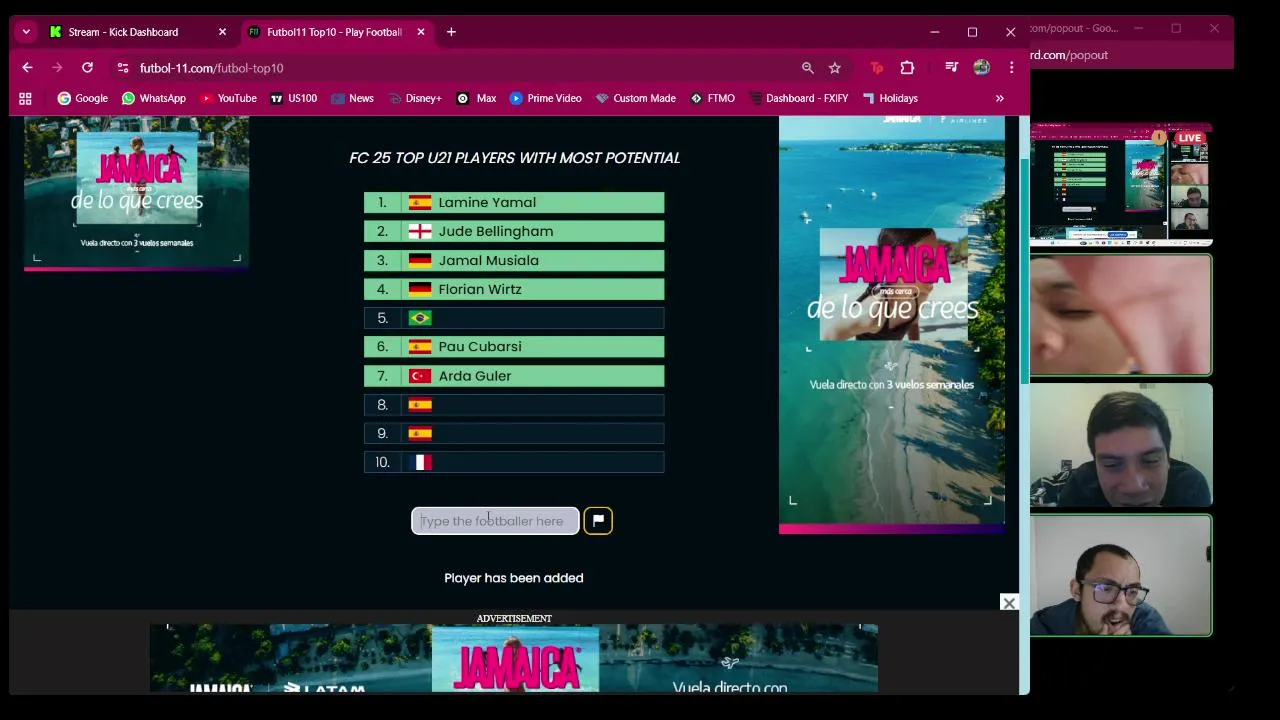Click the Player has been added message
This screenshot has height=720, width=1280.
pos(514,578)
